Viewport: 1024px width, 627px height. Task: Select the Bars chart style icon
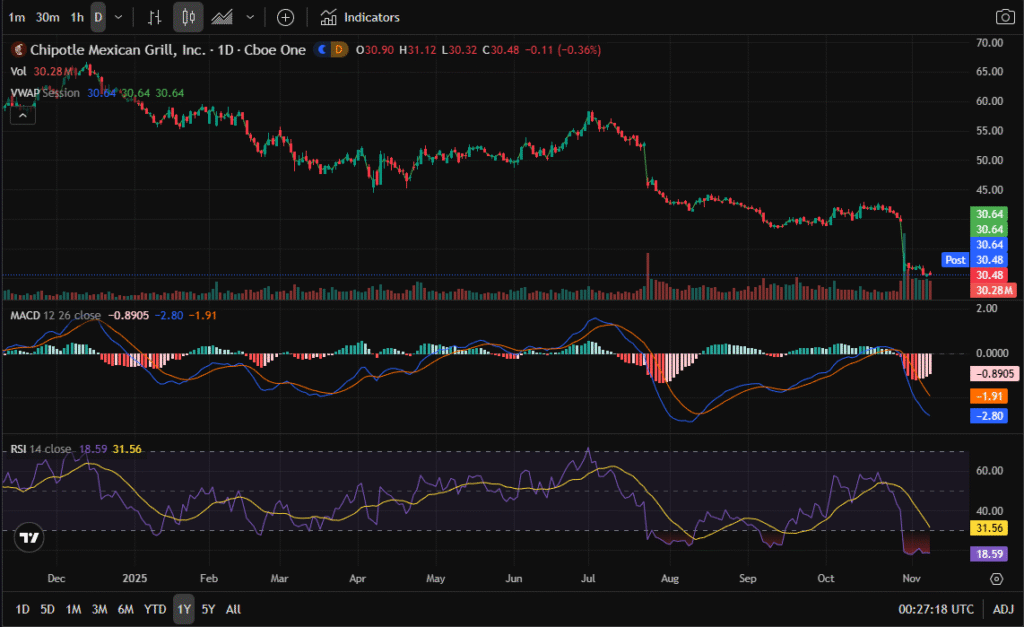pos(154,17)
